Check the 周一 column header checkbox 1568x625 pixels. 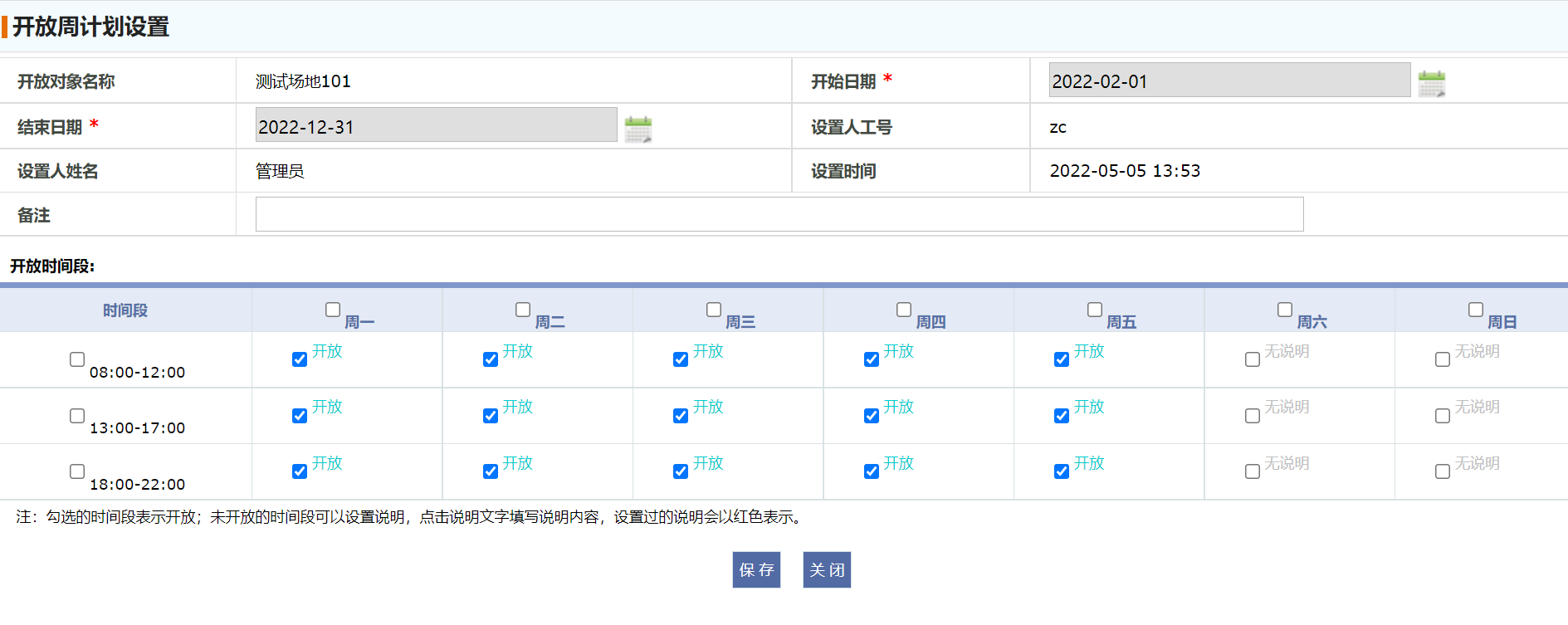[333, 310]
